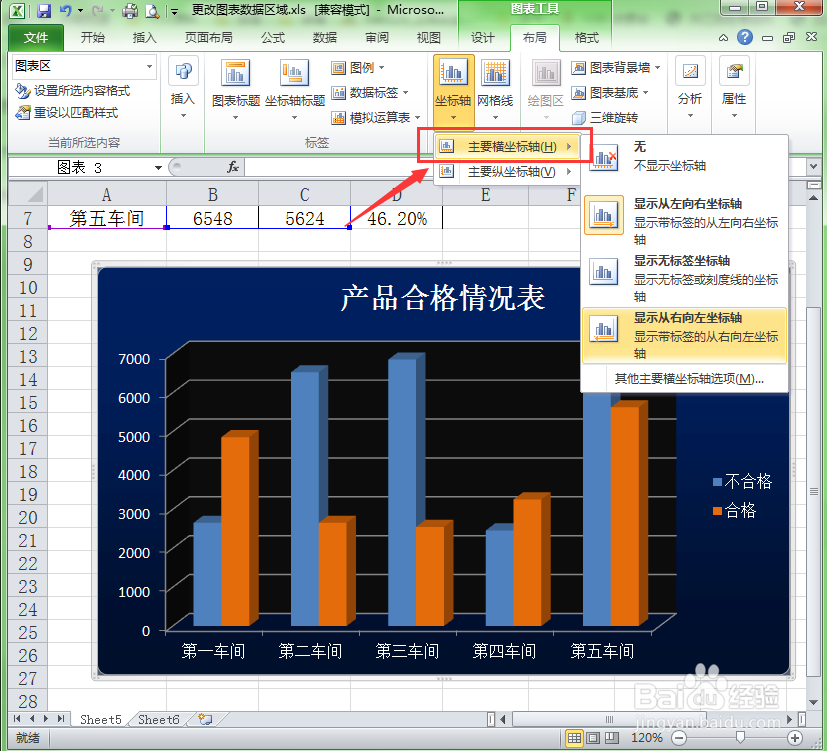Click Reset to Match Style (重设以匹配样式)
827x751 pixels.
[66, 112]
